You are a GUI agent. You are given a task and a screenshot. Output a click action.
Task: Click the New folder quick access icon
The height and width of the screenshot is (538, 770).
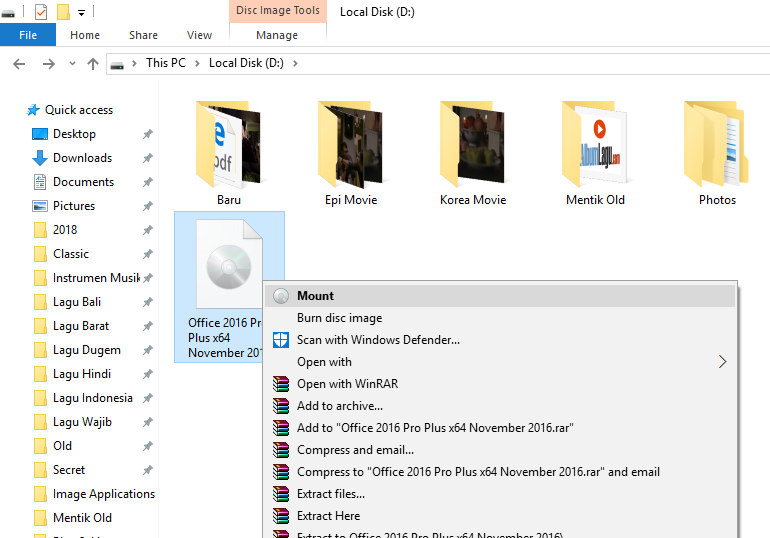[63, 12]
